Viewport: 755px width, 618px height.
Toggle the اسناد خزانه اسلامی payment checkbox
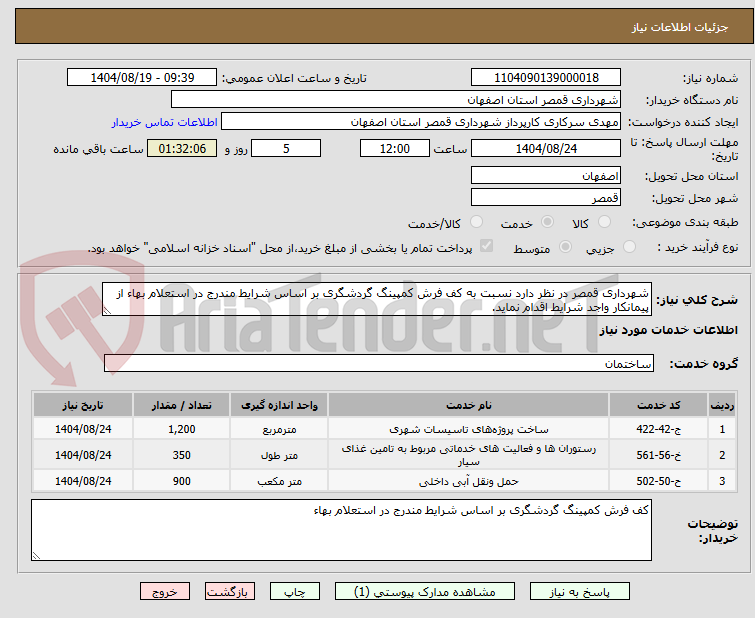pos(487,246)
